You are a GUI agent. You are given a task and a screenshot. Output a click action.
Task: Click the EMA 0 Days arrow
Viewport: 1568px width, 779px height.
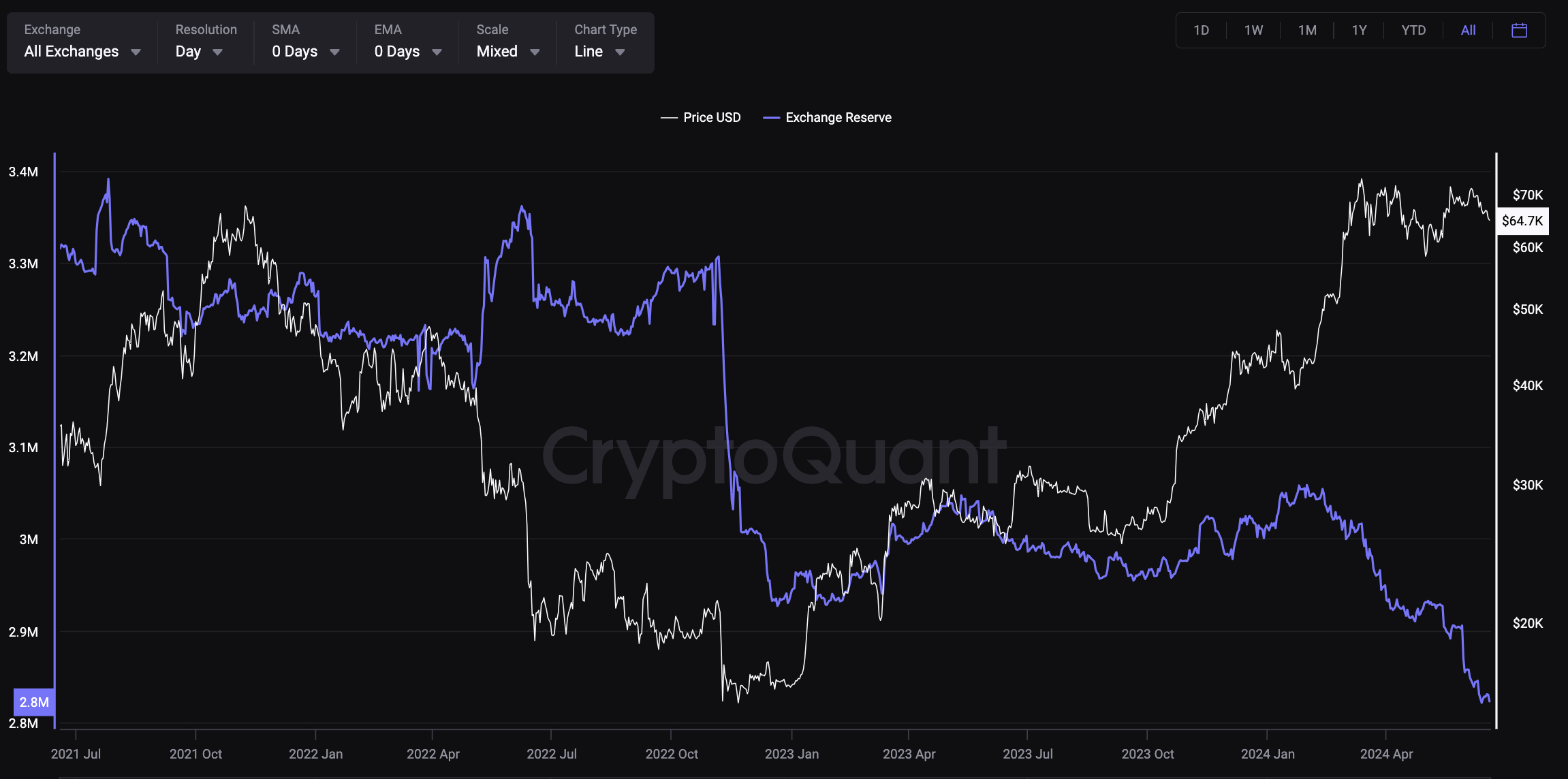click(437, 52)
